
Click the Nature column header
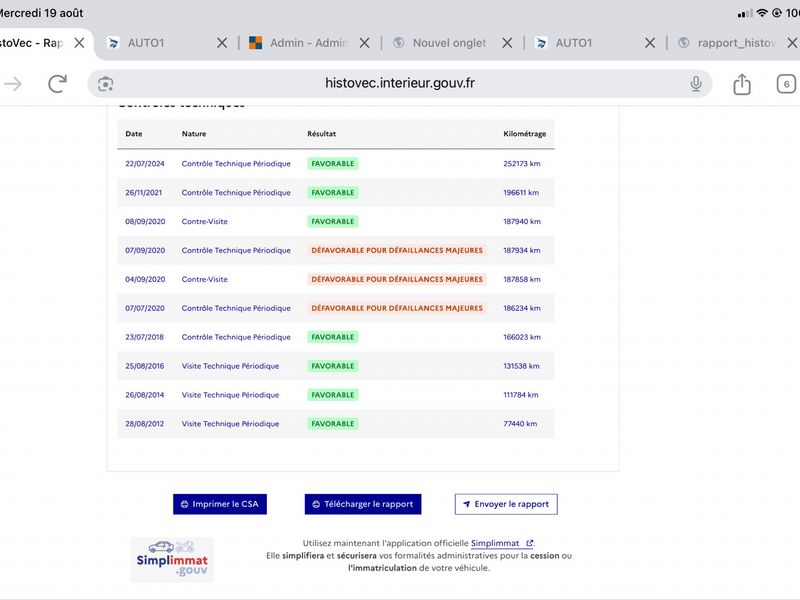pos(194,134)
